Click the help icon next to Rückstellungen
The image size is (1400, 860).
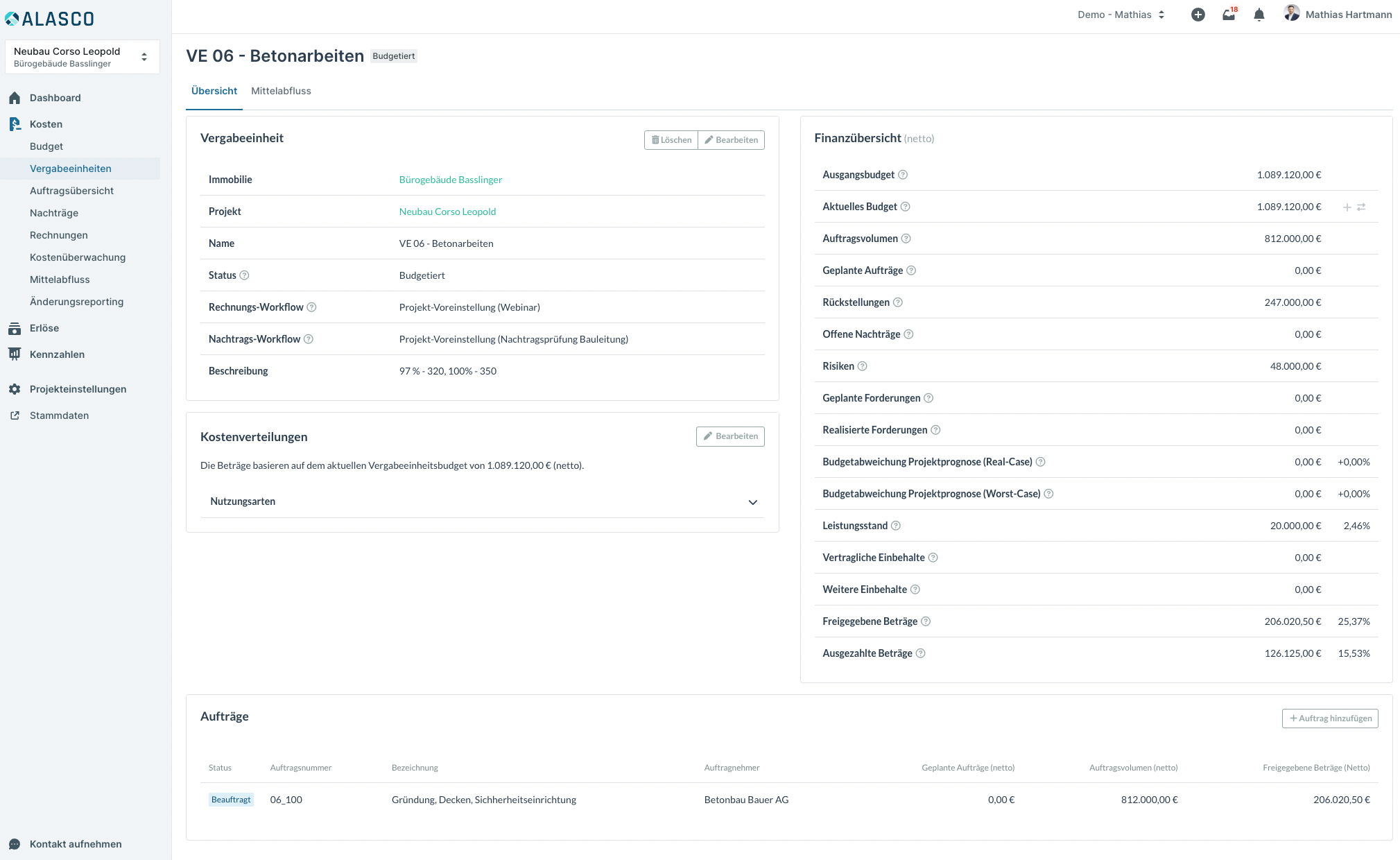[x=897, y=302]
